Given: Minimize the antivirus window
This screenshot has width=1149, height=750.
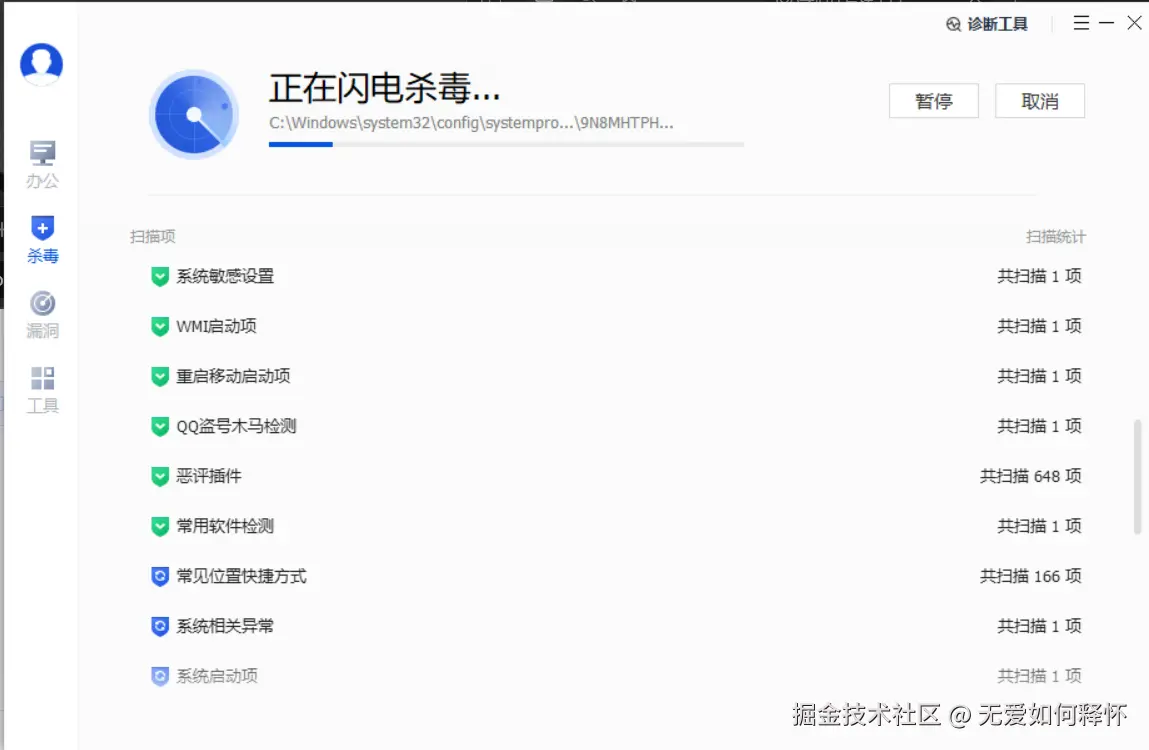Looking at the screenshot, I should [x=1106, y=23].
